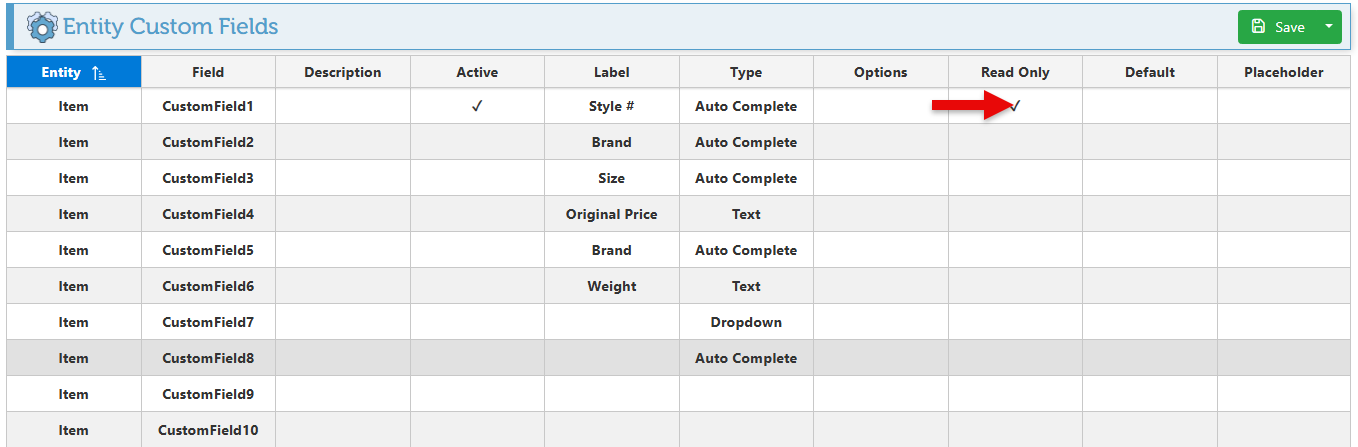Image resolution: width=1358 pixels, height=447 pixels.
Task: Select Auto Complete type in CustomField8 row
Action: [x=746, y=358]
